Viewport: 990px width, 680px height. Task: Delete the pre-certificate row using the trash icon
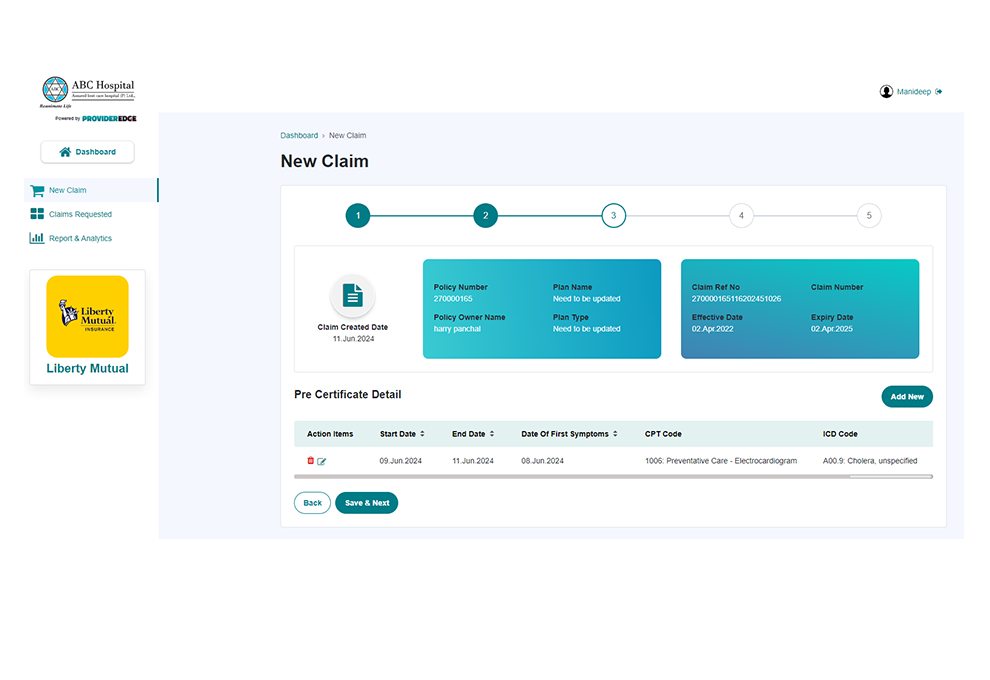[309, 461]
